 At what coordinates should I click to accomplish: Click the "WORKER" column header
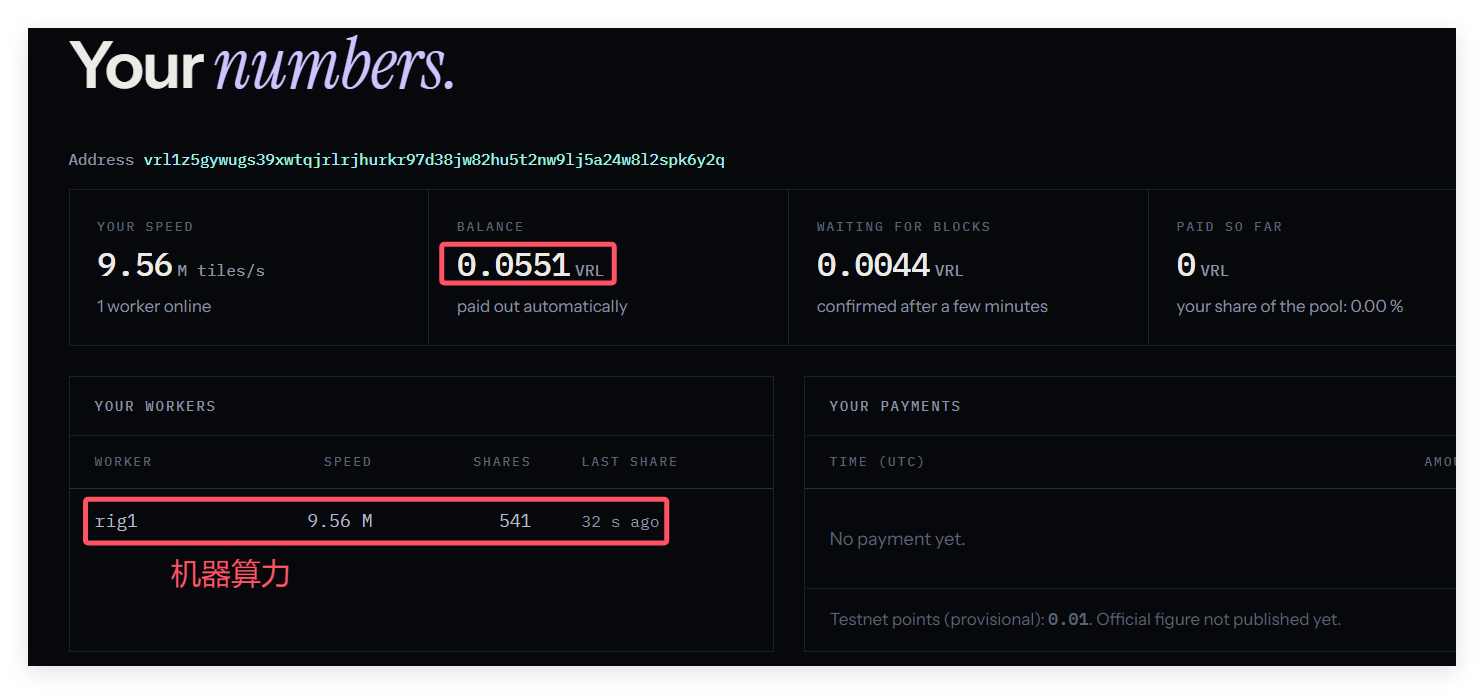[123, 462]
